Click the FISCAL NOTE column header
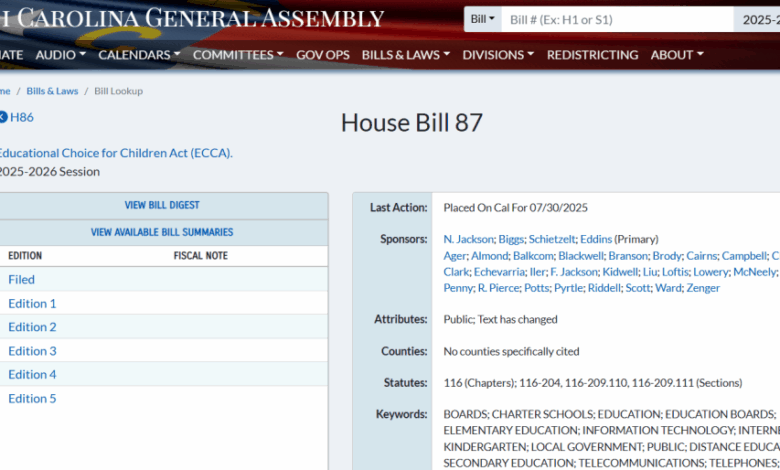This screenshot has width=780, height=470. (x=200, y=256)
